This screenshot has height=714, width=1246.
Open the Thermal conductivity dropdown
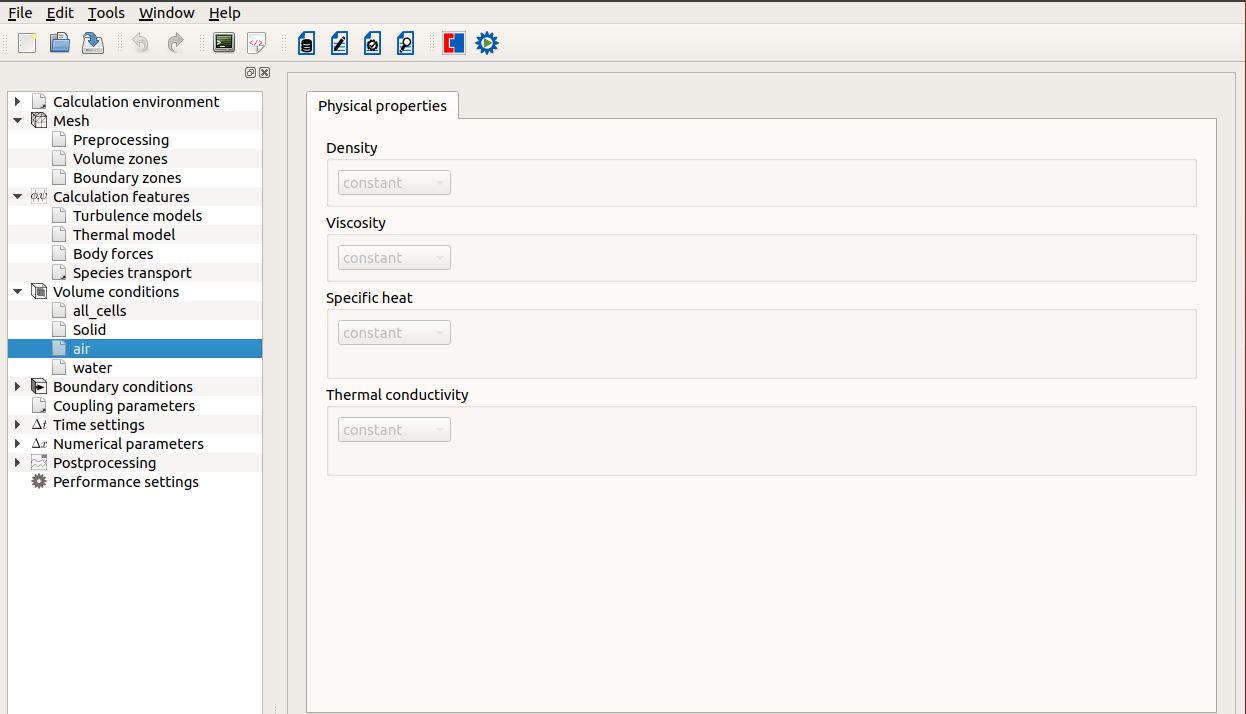click(x=394, y=430)
